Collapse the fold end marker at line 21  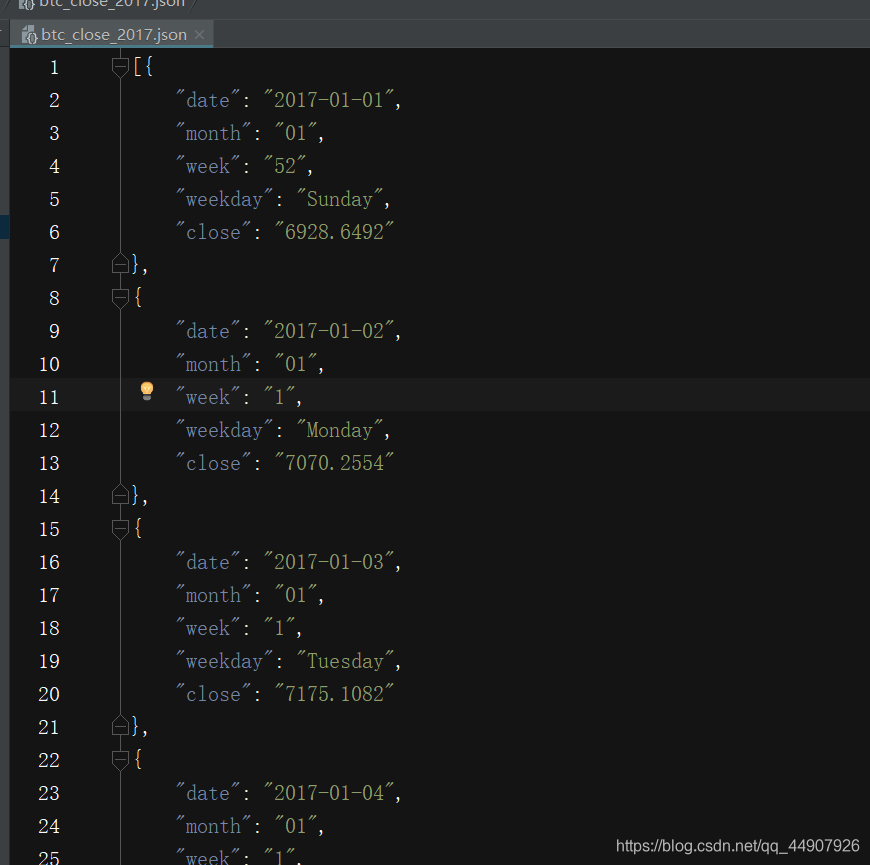[120, 726]
